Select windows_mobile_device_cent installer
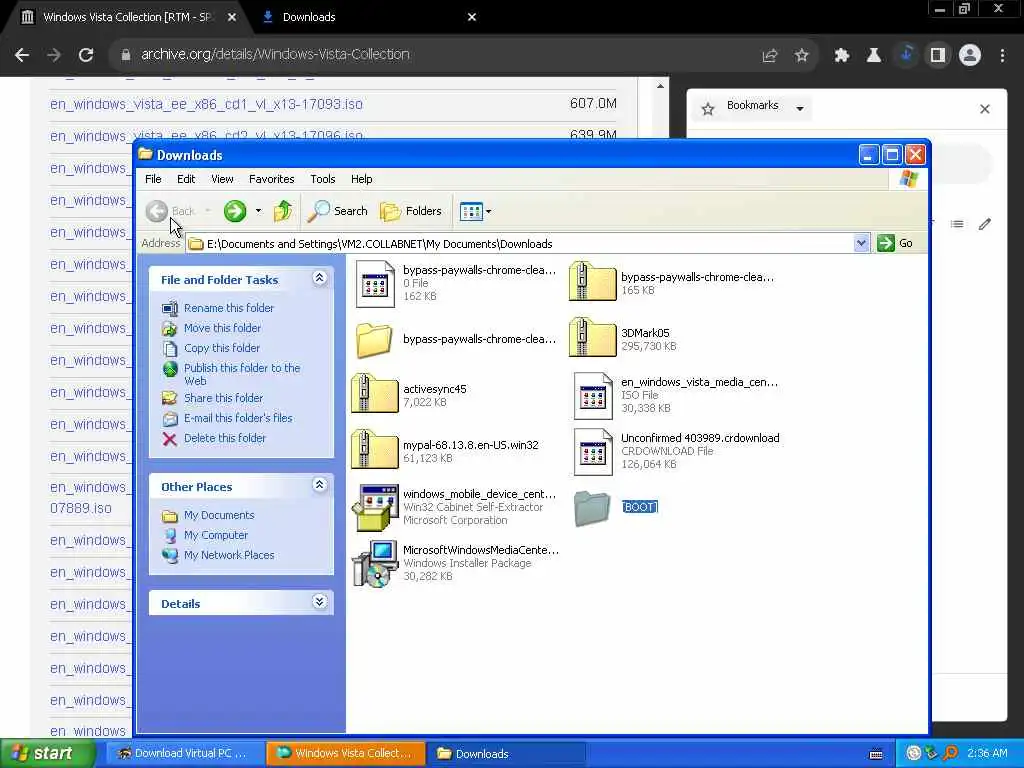Screen dimensions: 1024x768 375,507
